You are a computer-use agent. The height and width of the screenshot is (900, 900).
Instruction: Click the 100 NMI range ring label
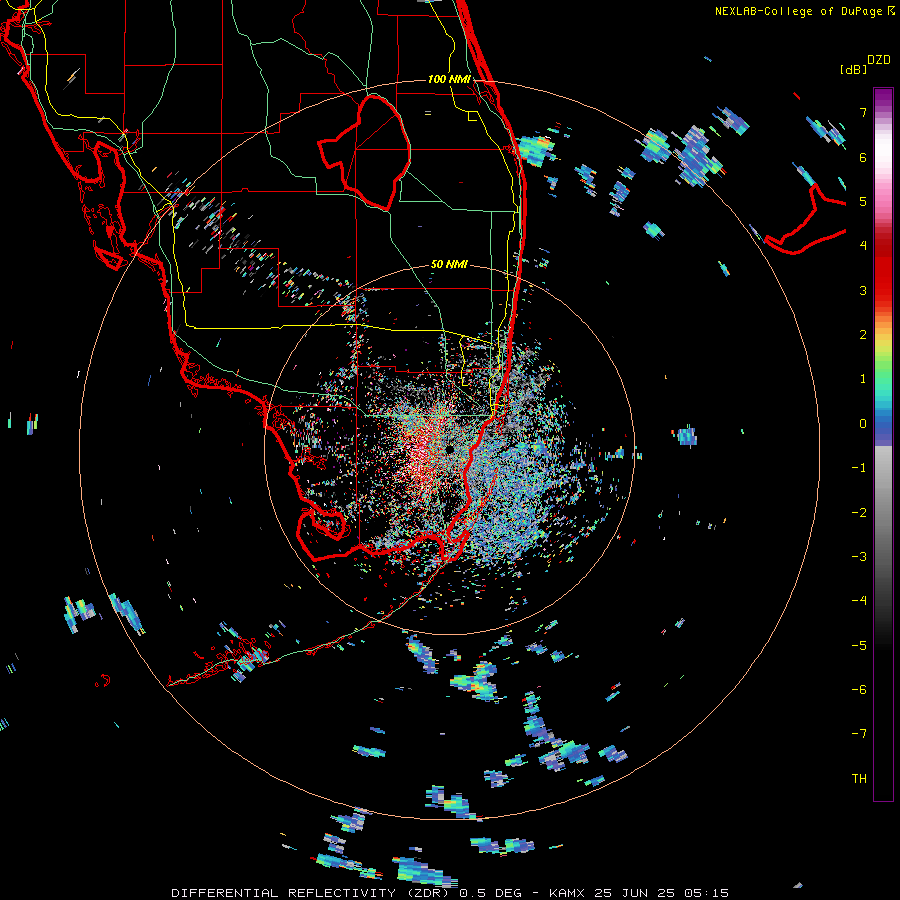point(449,79)
